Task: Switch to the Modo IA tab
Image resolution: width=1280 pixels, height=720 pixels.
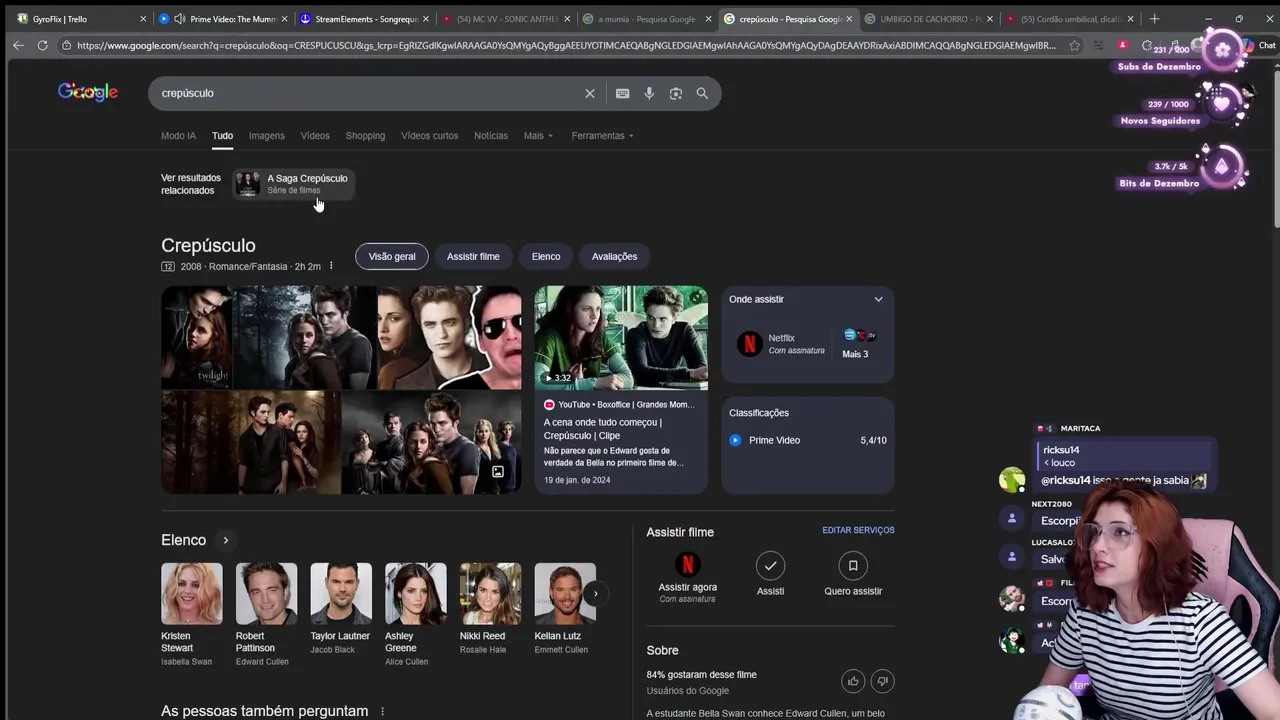Action: click(178, 136)
